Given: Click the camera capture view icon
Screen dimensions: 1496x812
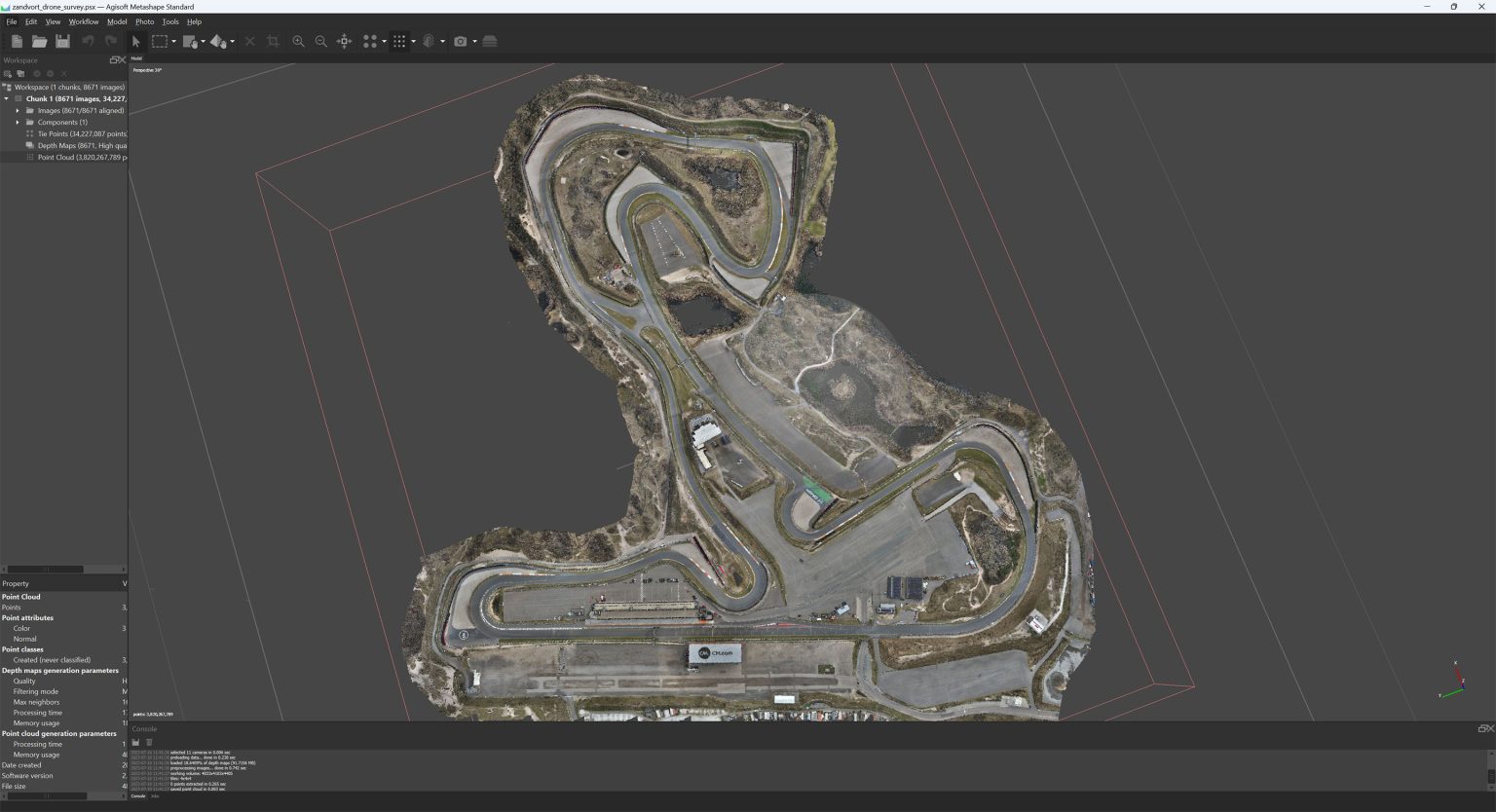Looking at the screenshot, I should pyautogui.click(x=459, y=41).
